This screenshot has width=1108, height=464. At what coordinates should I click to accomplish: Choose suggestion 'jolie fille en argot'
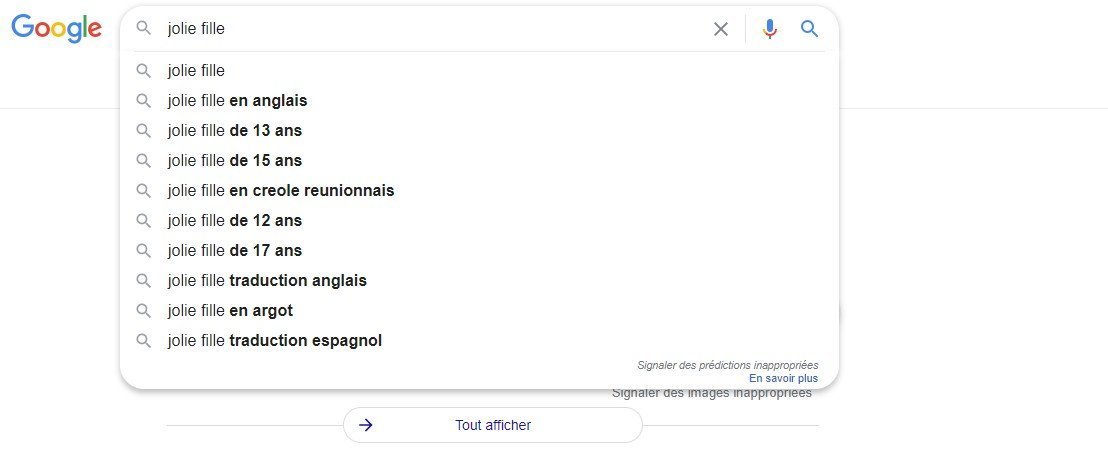point(480,311)
